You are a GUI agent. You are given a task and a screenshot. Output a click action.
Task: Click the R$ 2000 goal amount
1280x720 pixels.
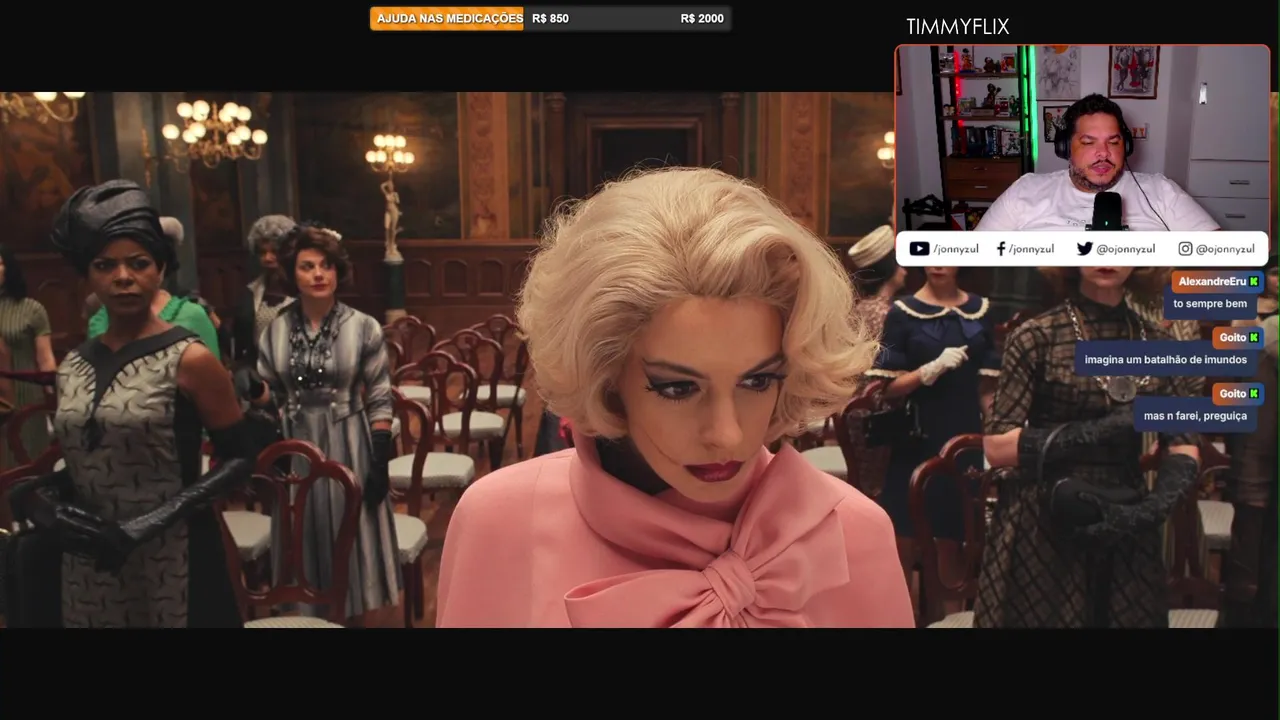702,18
